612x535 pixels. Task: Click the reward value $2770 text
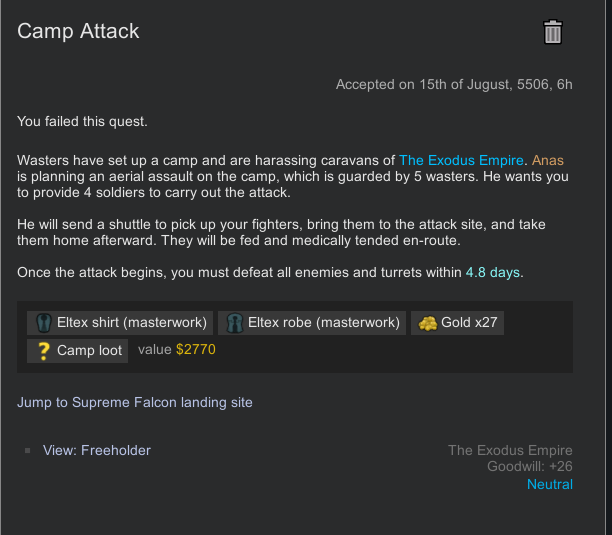click(x=195, y=350)
